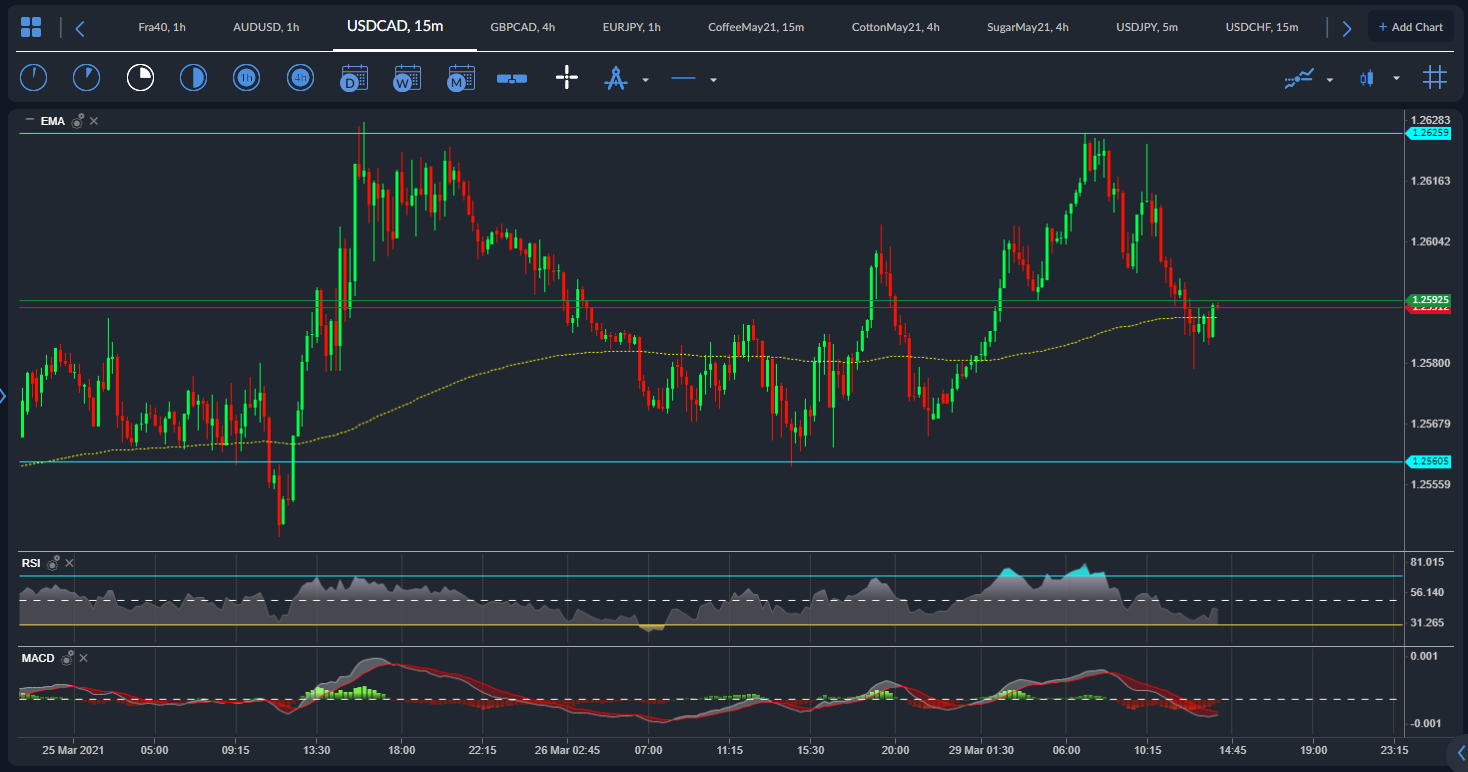Screen dimensions: 1468x772
Task: Remove the RSI indicator
Action: pyautogui.click(x=70, y=563)
